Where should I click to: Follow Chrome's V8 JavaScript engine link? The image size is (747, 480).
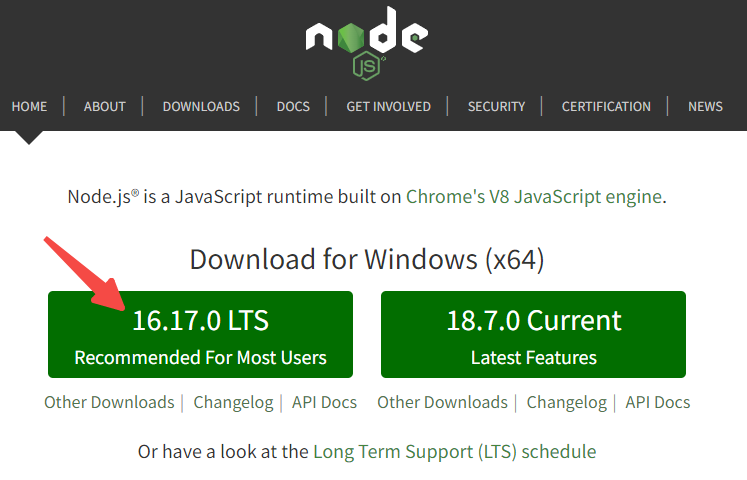coord(534,197)
